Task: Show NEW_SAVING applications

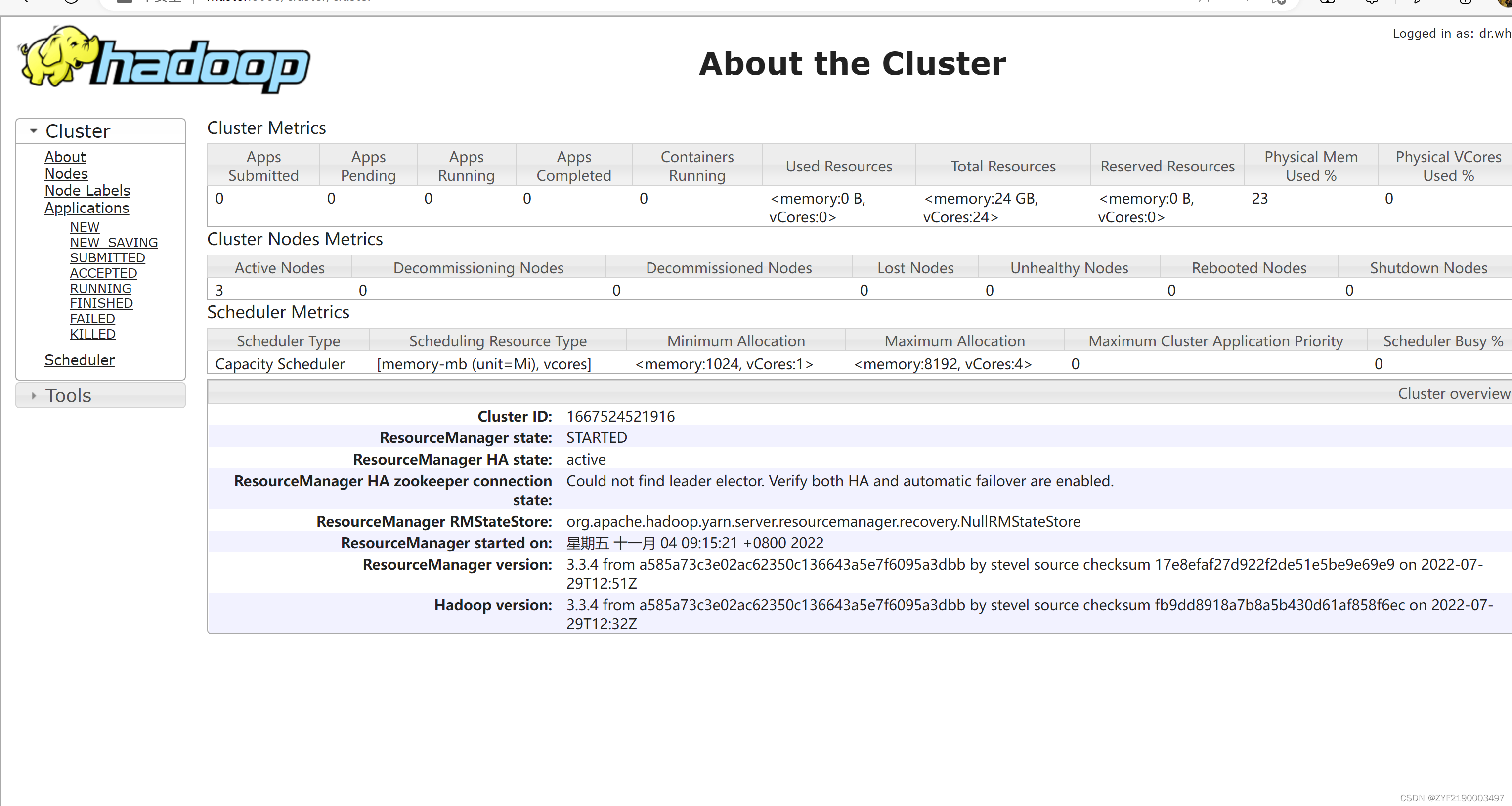Action: tap(113, 243)
